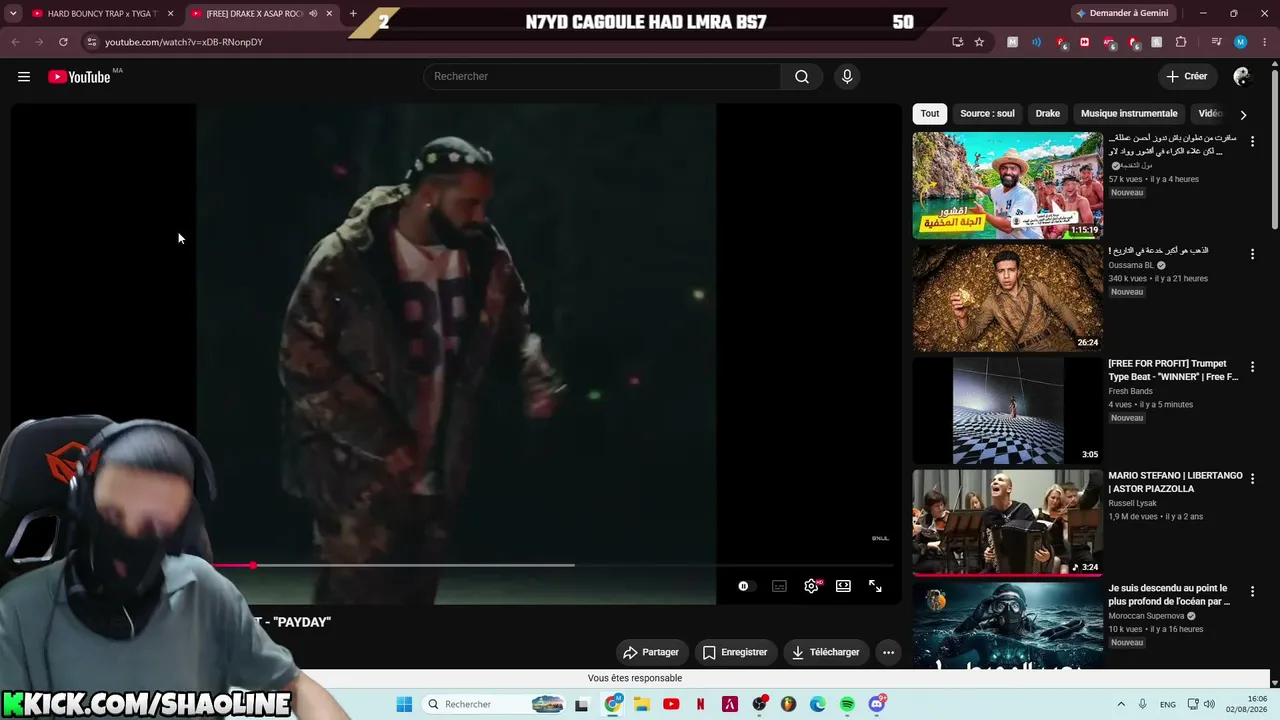Open options for the 57 k vues video
Screen dimensions: 1280x720
coord(1252,142)
